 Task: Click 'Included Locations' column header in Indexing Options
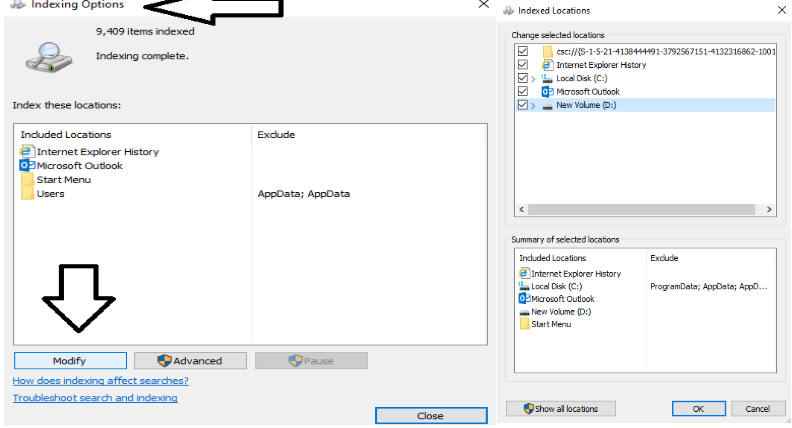point(66,134)
